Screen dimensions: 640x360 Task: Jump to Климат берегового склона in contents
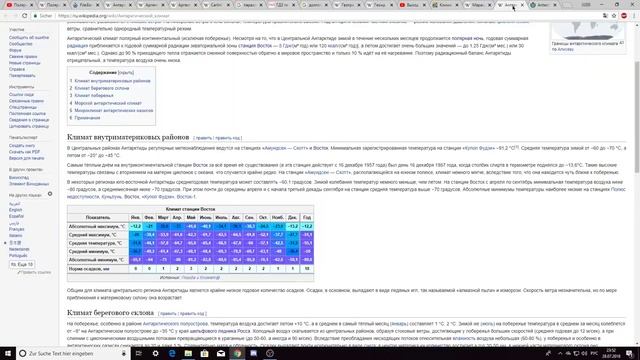pos(102,88)
